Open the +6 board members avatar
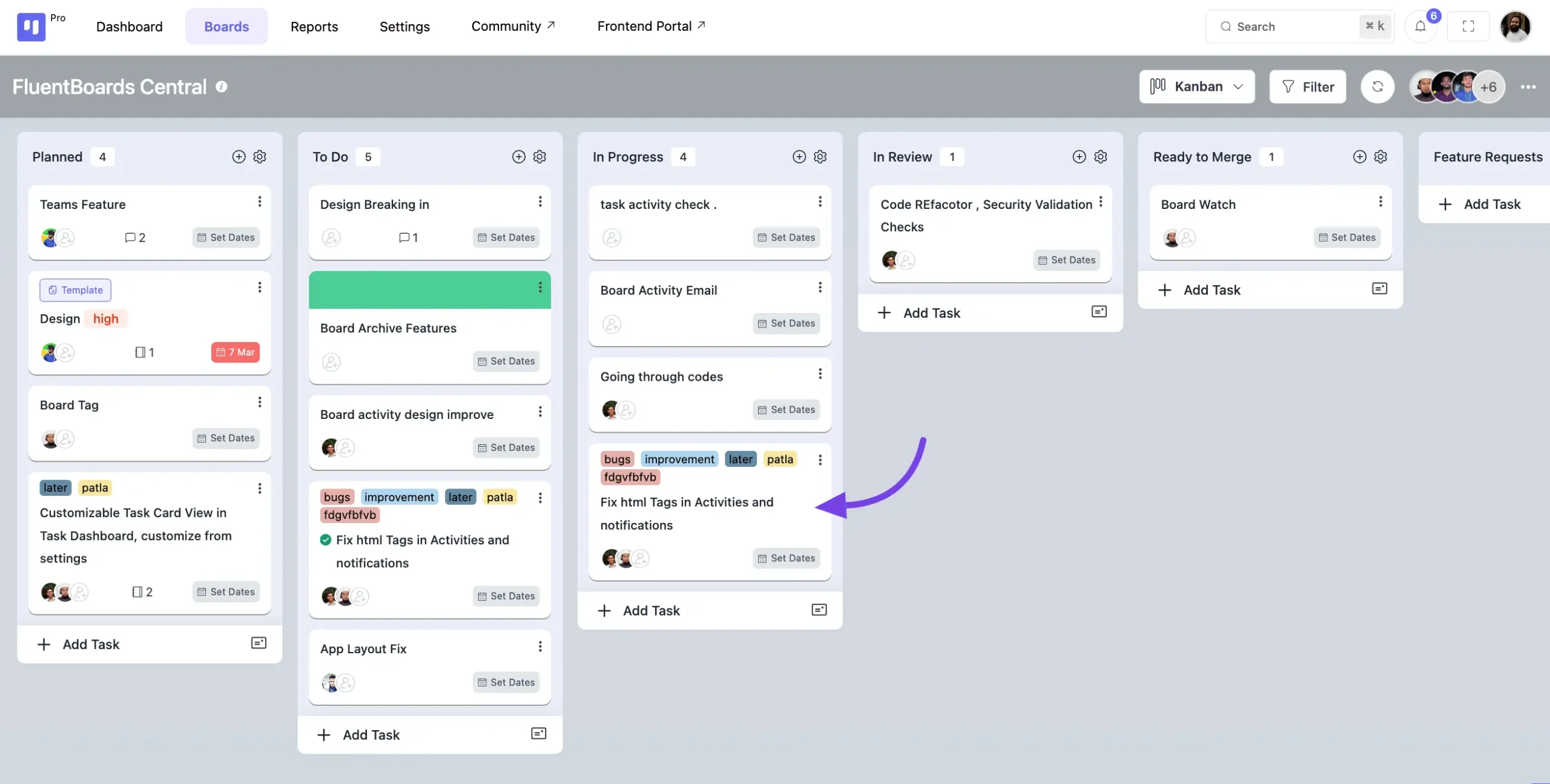Viewport: 1550px width, 784px height. [x=1488, y=87]
